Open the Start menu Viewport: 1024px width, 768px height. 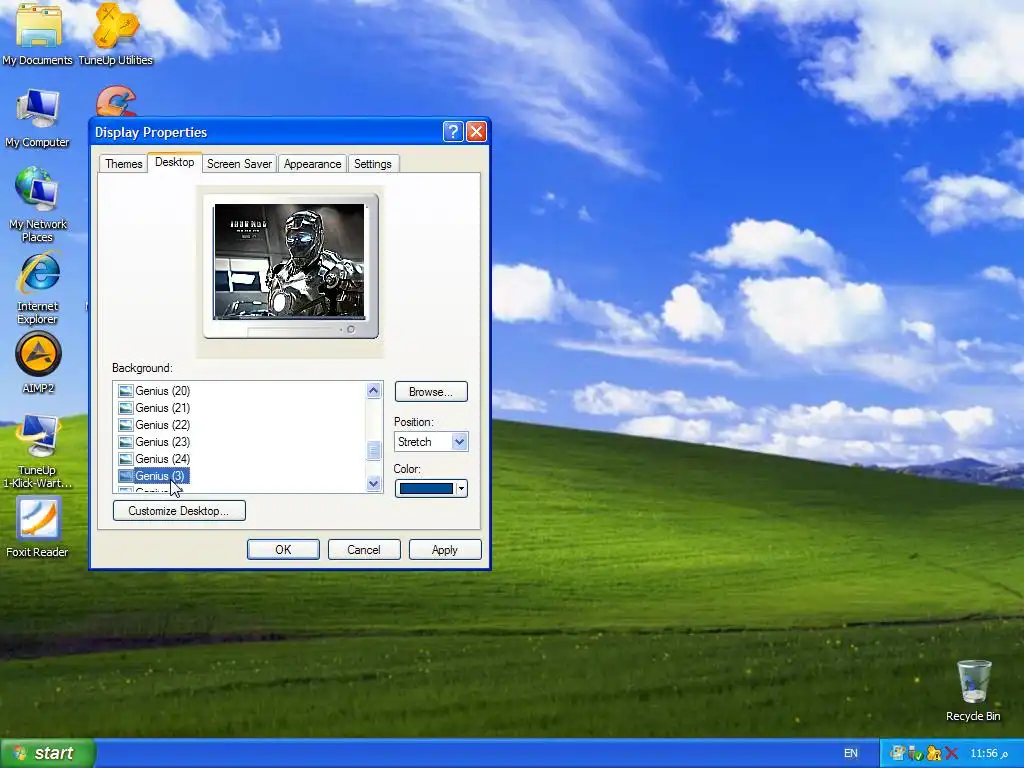tap(48, 754)
